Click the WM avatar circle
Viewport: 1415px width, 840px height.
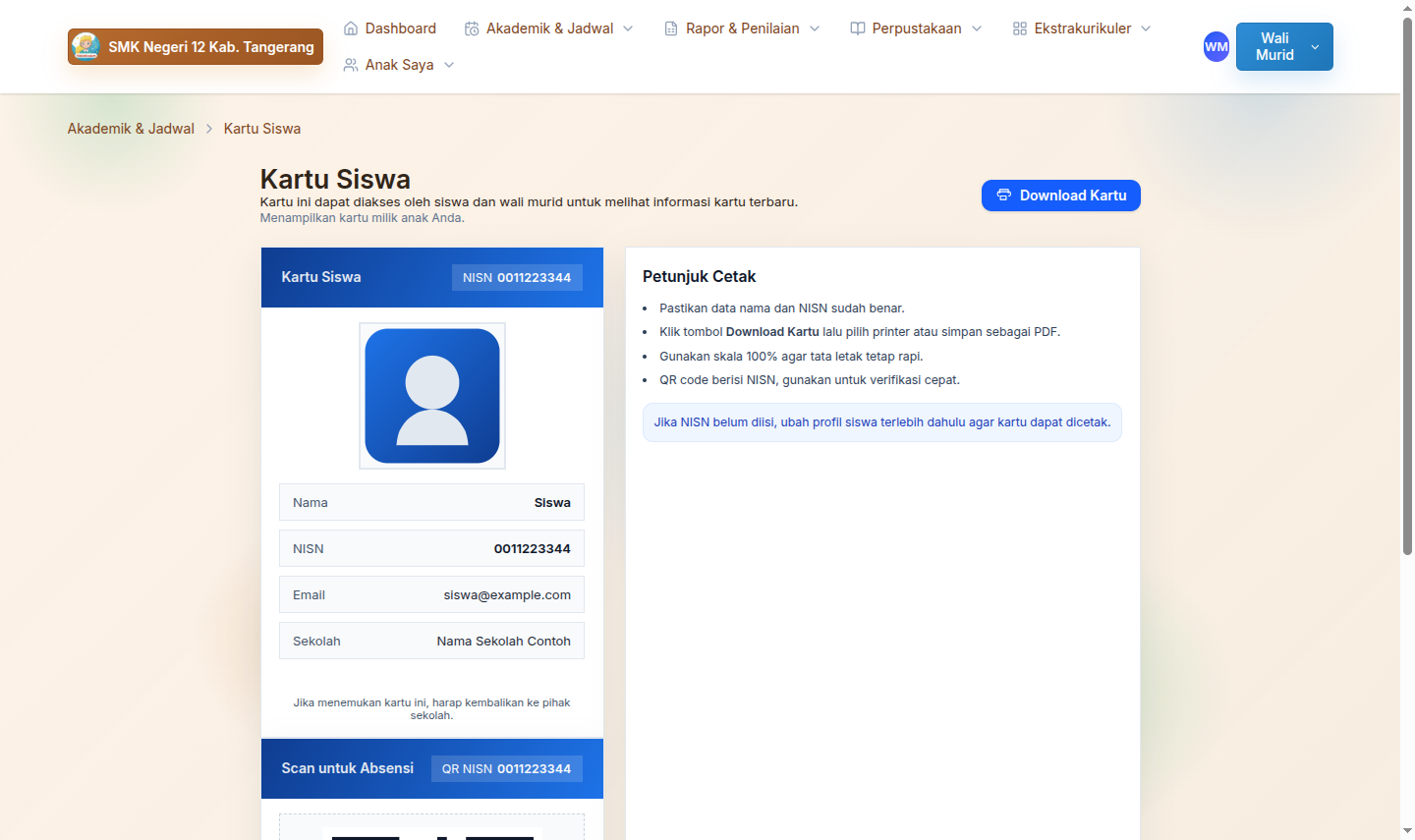pyautogui.click(x=1217, y=46)
